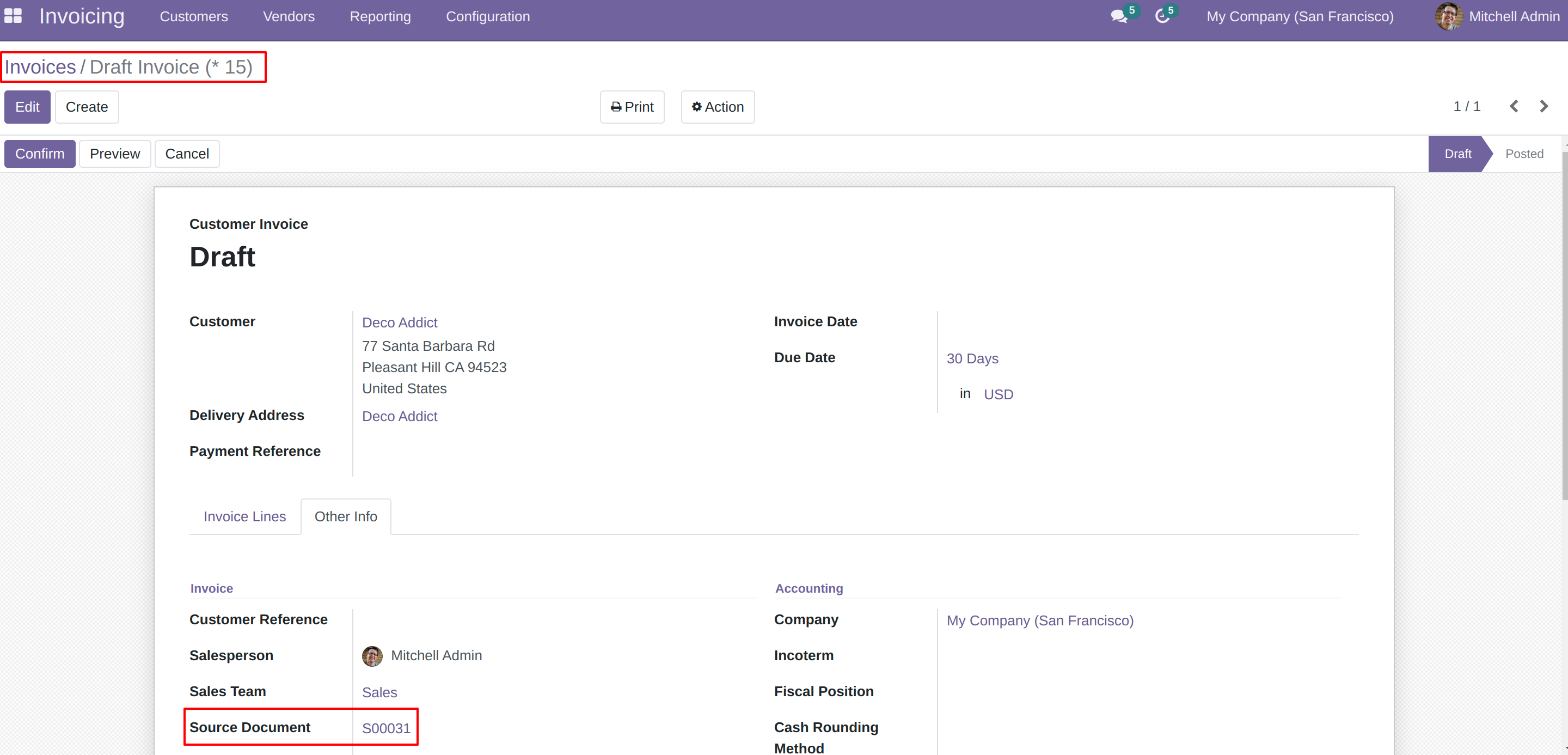Open the USD currency link
This screenshot has width=1568, height=755.
(999, 394)
